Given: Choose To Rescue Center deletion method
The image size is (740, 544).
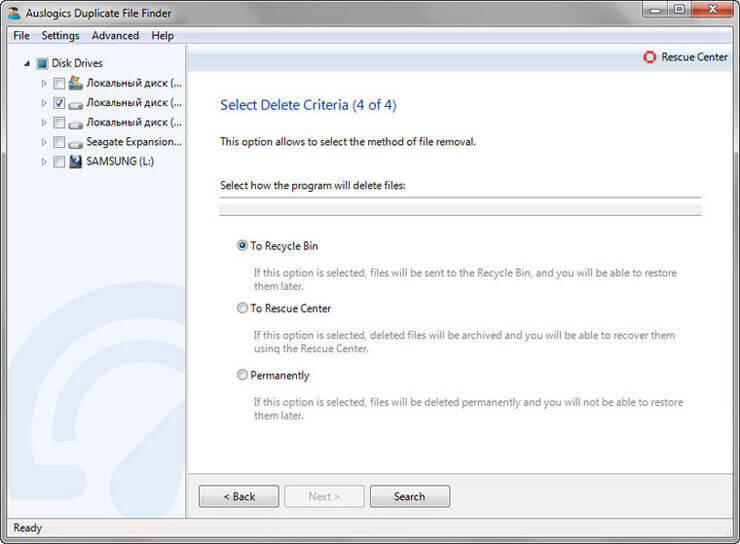Looking at the screenshot, I should (242, 309).
